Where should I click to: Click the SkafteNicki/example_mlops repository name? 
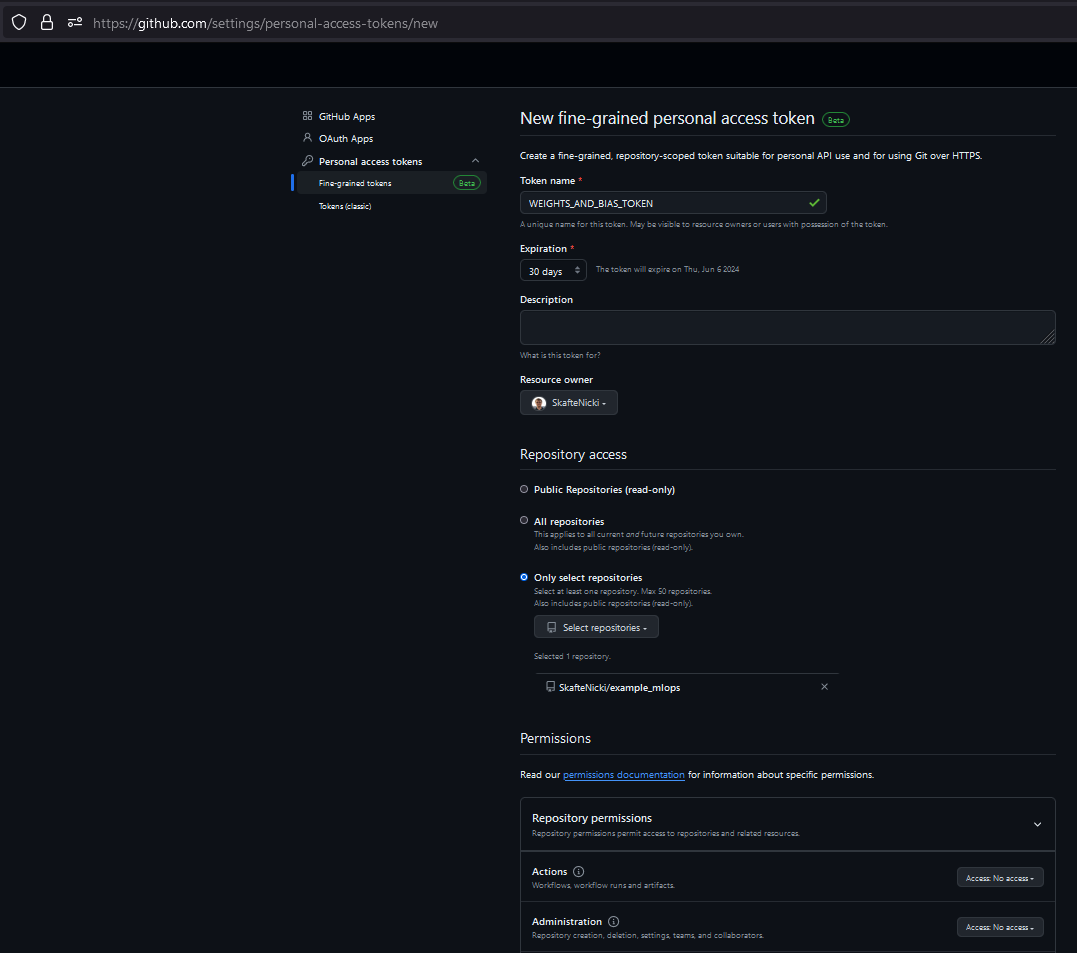(620, 687)
